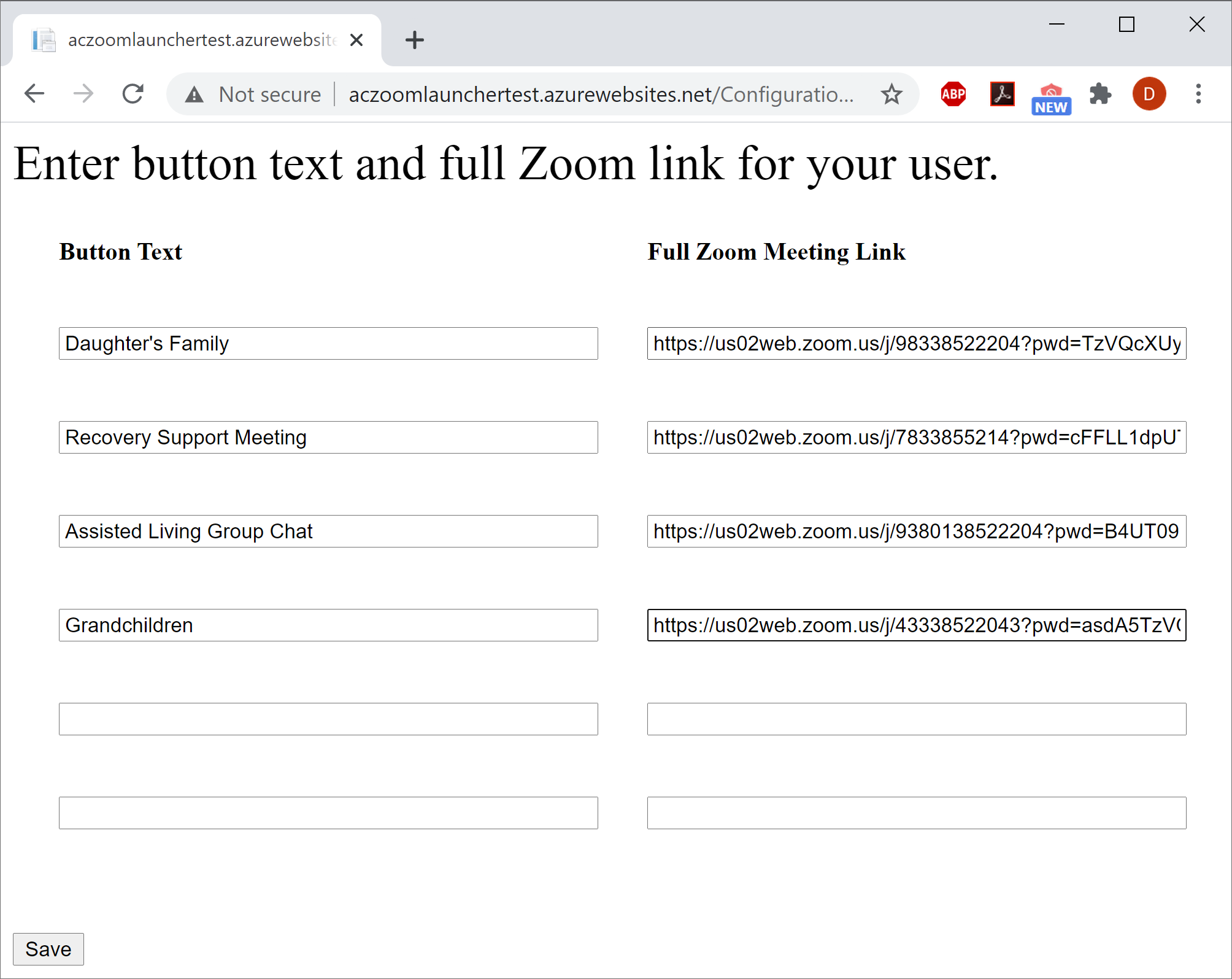Click the "Button Text" column heading
This screenshot has height=979, width=1232.
tap(121, 252)
